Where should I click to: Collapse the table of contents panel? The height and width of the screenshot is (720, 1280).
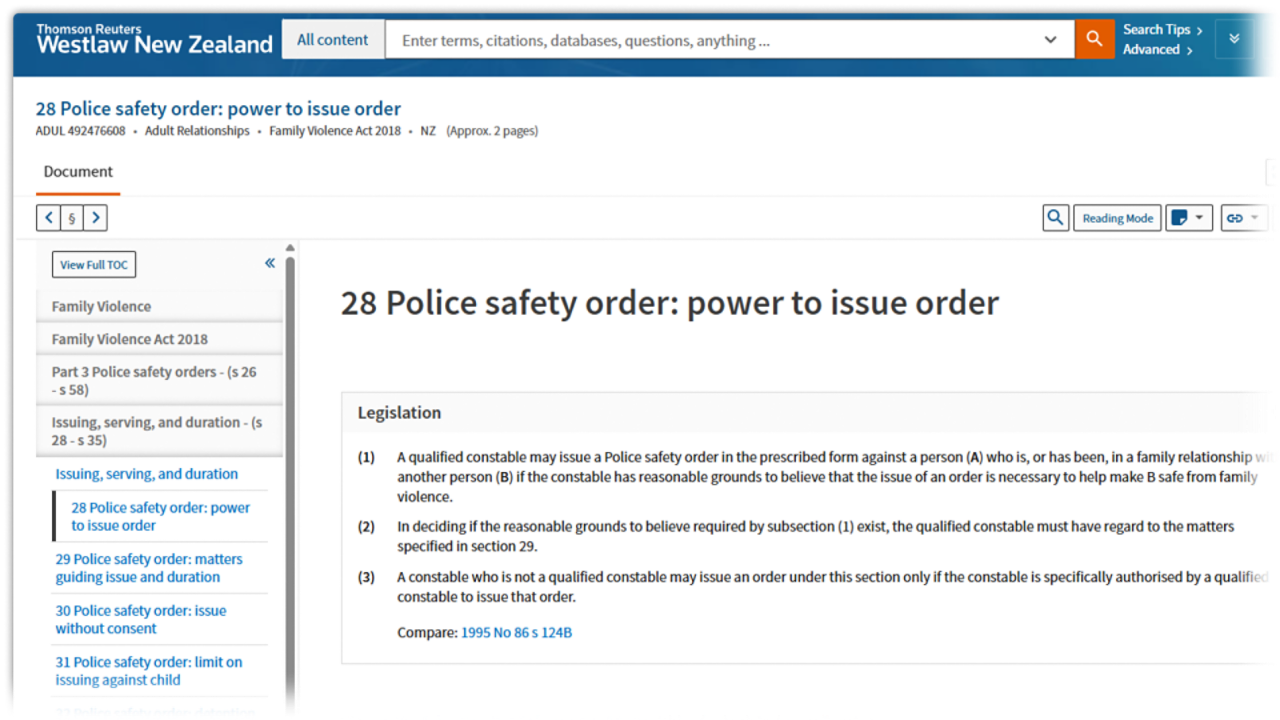(x=269, y=263)
